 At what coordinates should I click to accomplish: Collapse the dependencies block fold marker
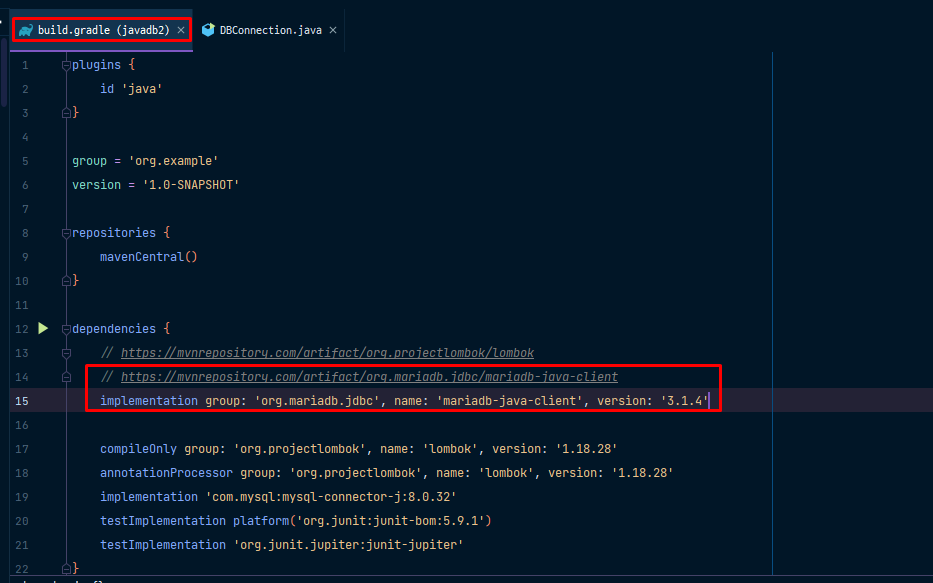66,329
